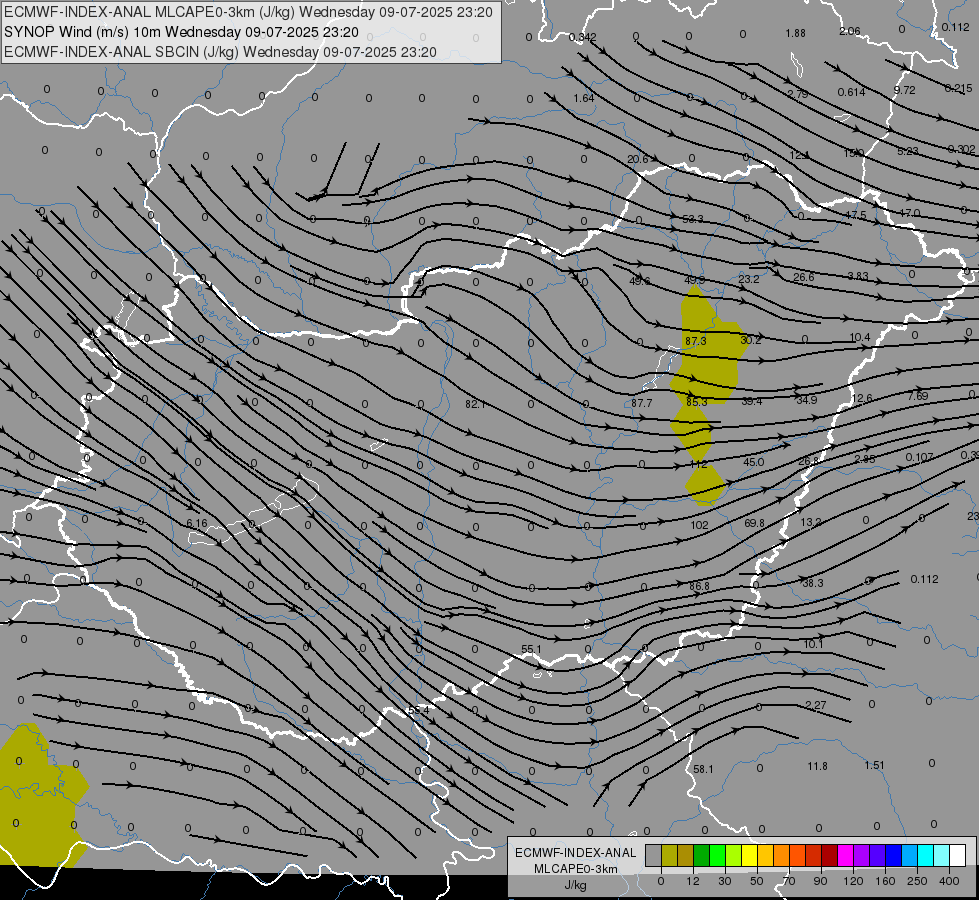Click legend scale label '90'
This screenshot has height=900, width=979.
coord(821,881)
